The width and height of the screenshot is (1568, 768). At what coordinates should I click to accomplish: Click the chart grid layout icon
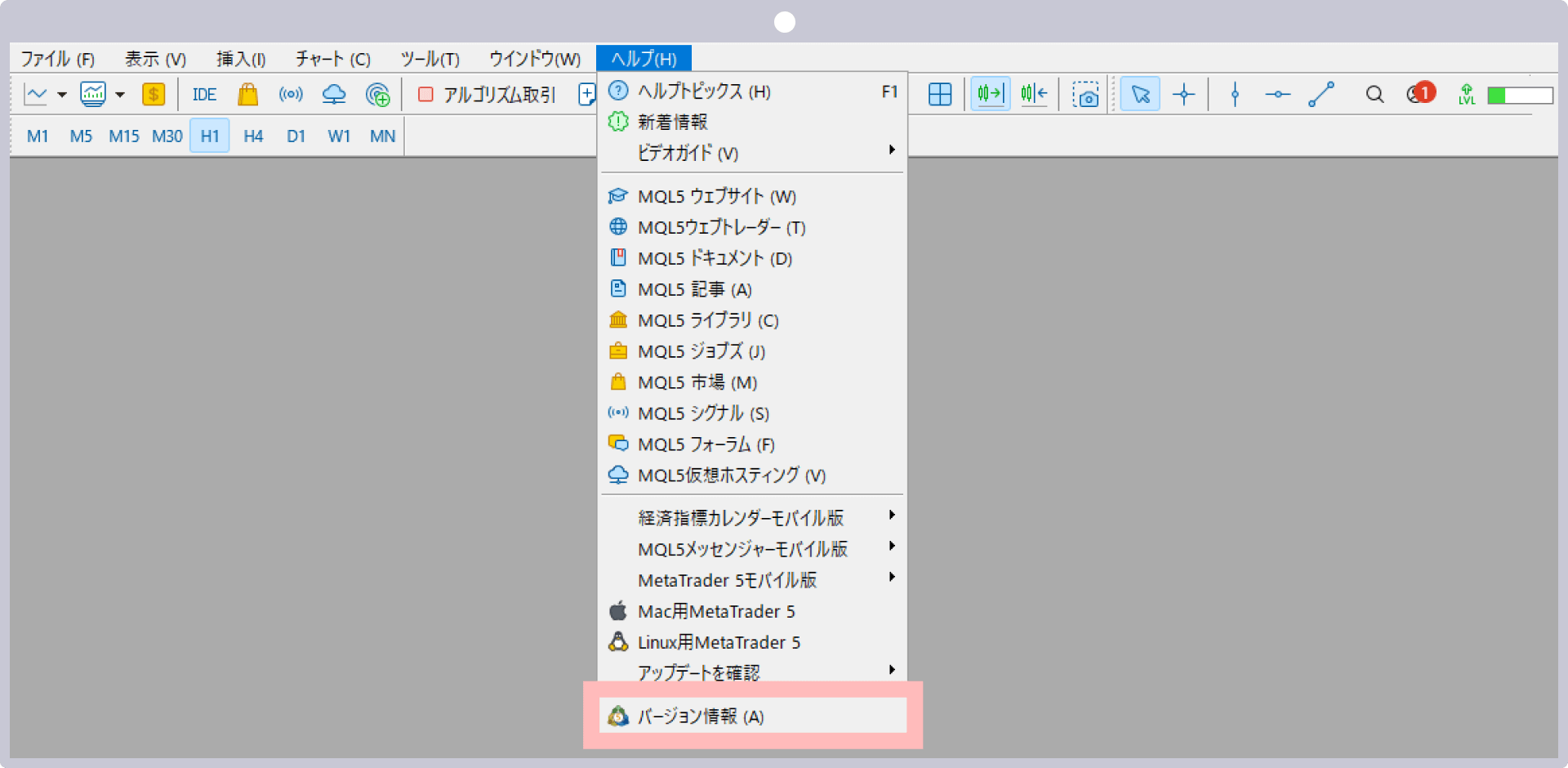(940, 95)
